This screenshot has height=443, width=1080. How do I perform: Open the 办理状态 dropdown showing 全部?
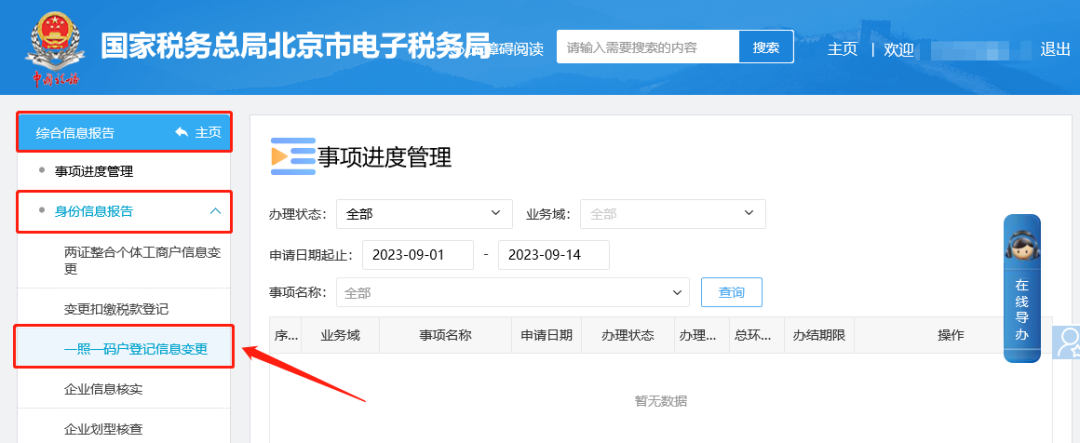(x=424, y=214)
